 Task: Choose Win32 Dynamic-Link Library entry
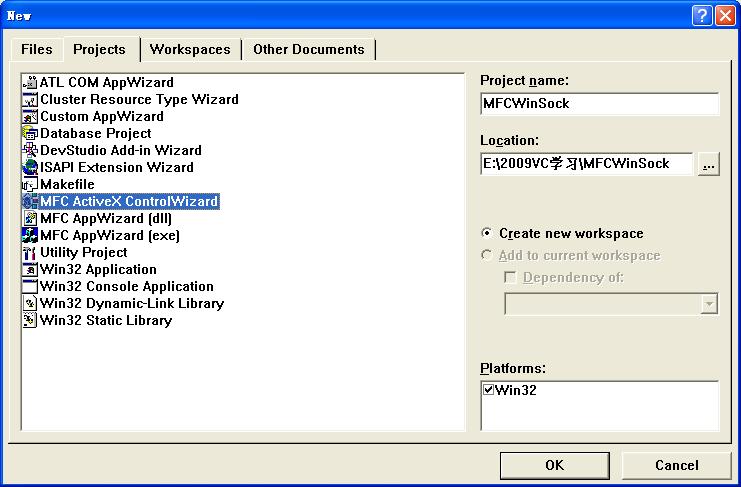tap(132, 303)
